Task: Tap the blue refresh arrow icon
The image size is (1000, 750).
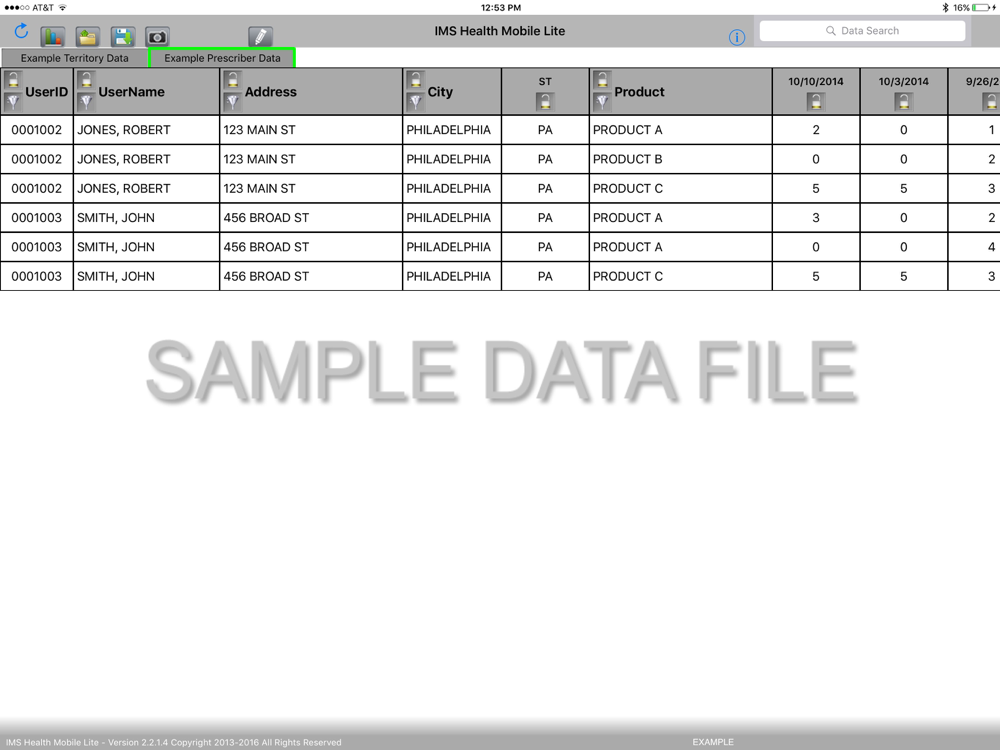Action: [21, 31]
